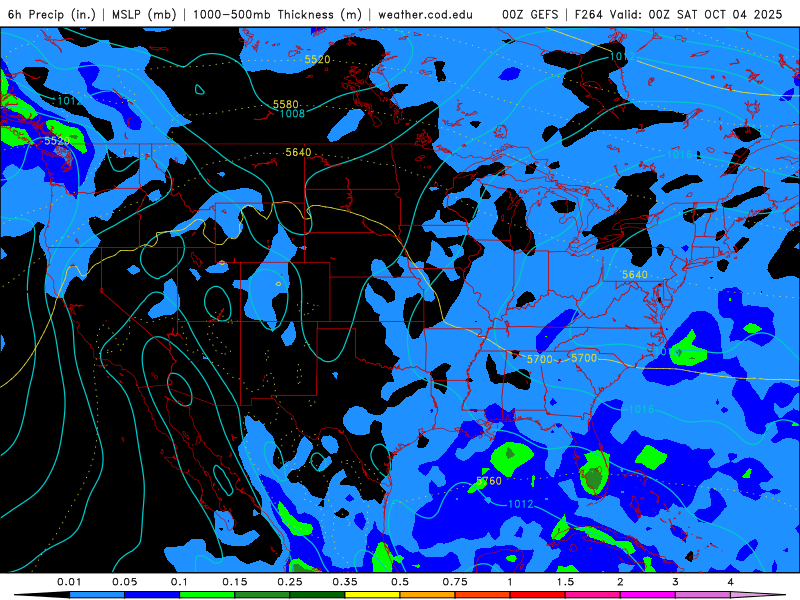Click the left of the two 5700 labels
This screenshot has width=800, height=600.
540,359
